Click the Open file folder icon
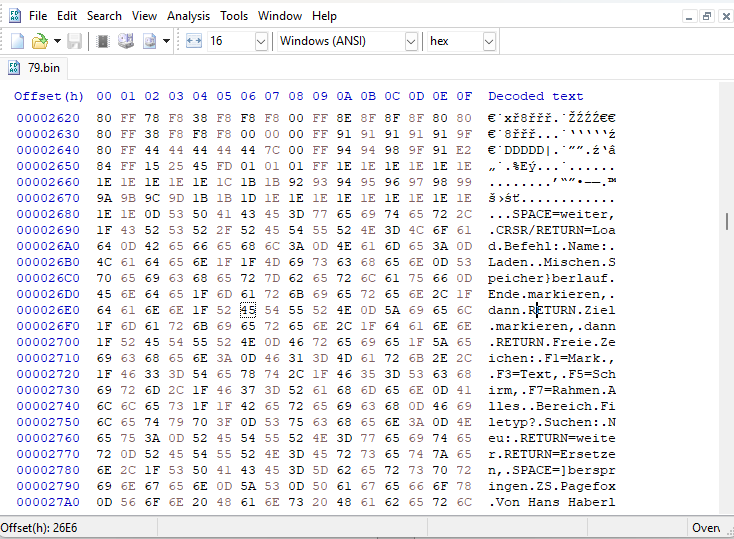The image size is (734, 539). pos(40,41)
